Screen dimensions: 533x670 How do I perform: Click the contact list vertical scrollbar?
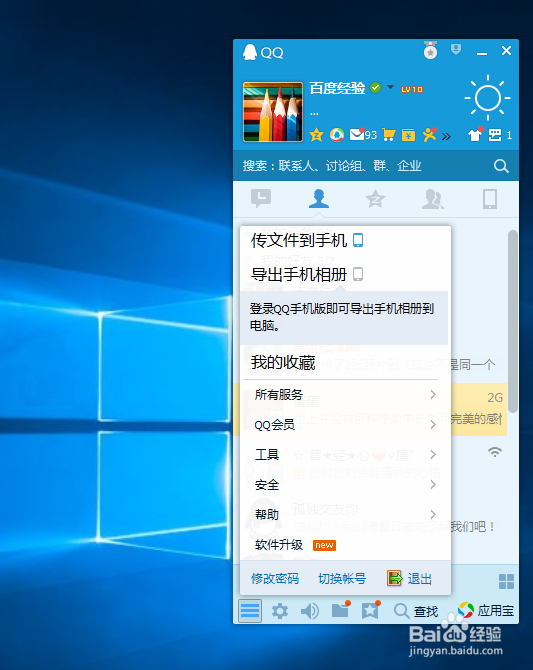[x=512, y=321]
